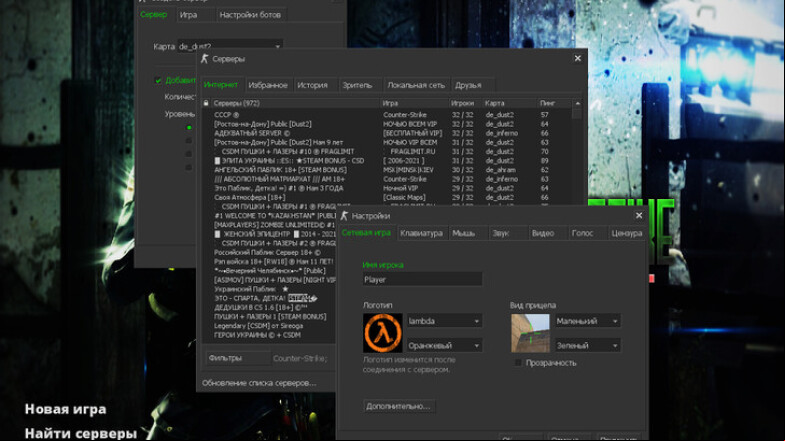Open the Клавиатура settings tab
Image resolution: width=785 pixels, height=441 pixels.
tap(421, 233)
